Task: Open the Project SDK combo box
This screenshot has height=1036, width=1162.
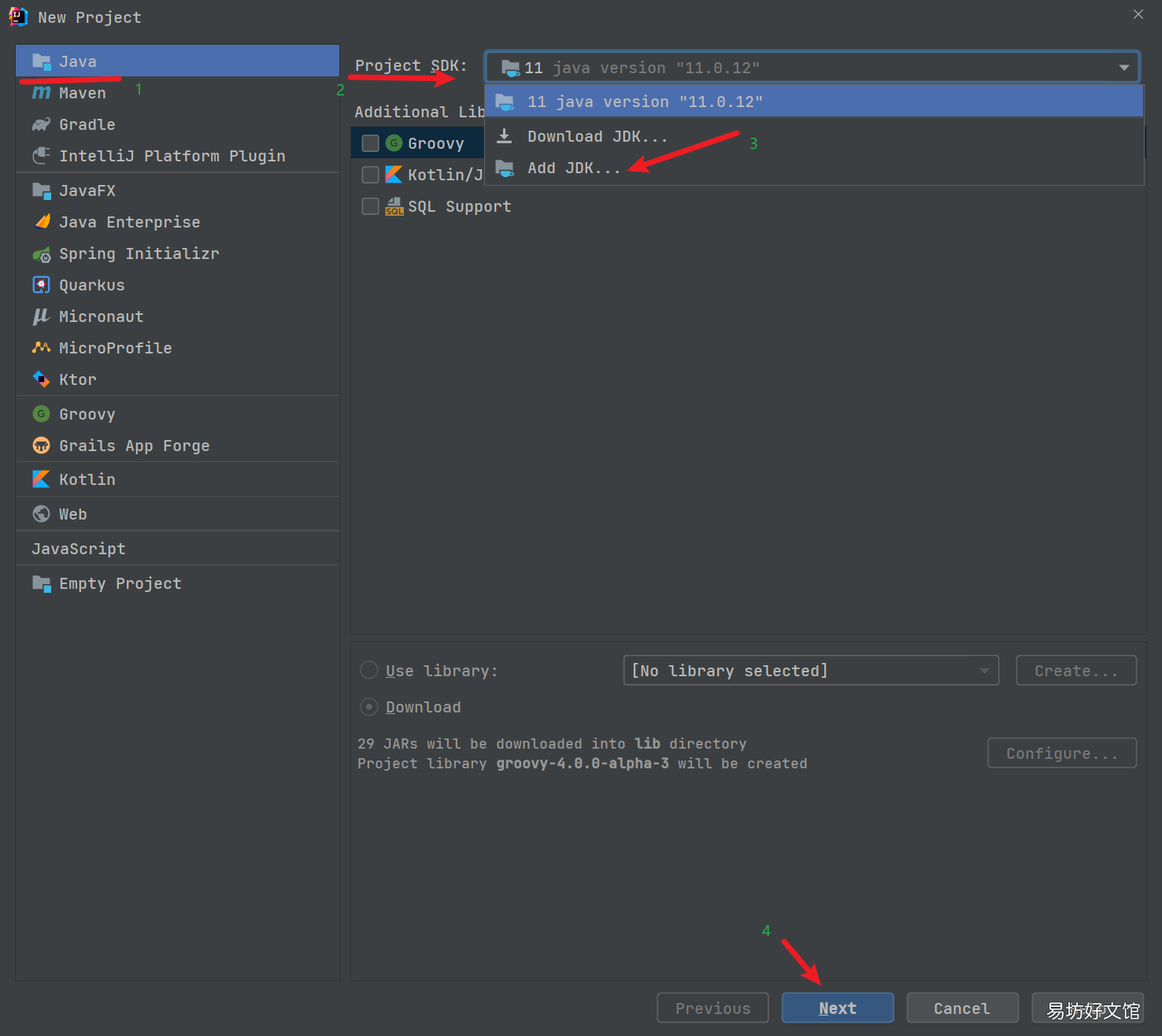Action: 812,68
